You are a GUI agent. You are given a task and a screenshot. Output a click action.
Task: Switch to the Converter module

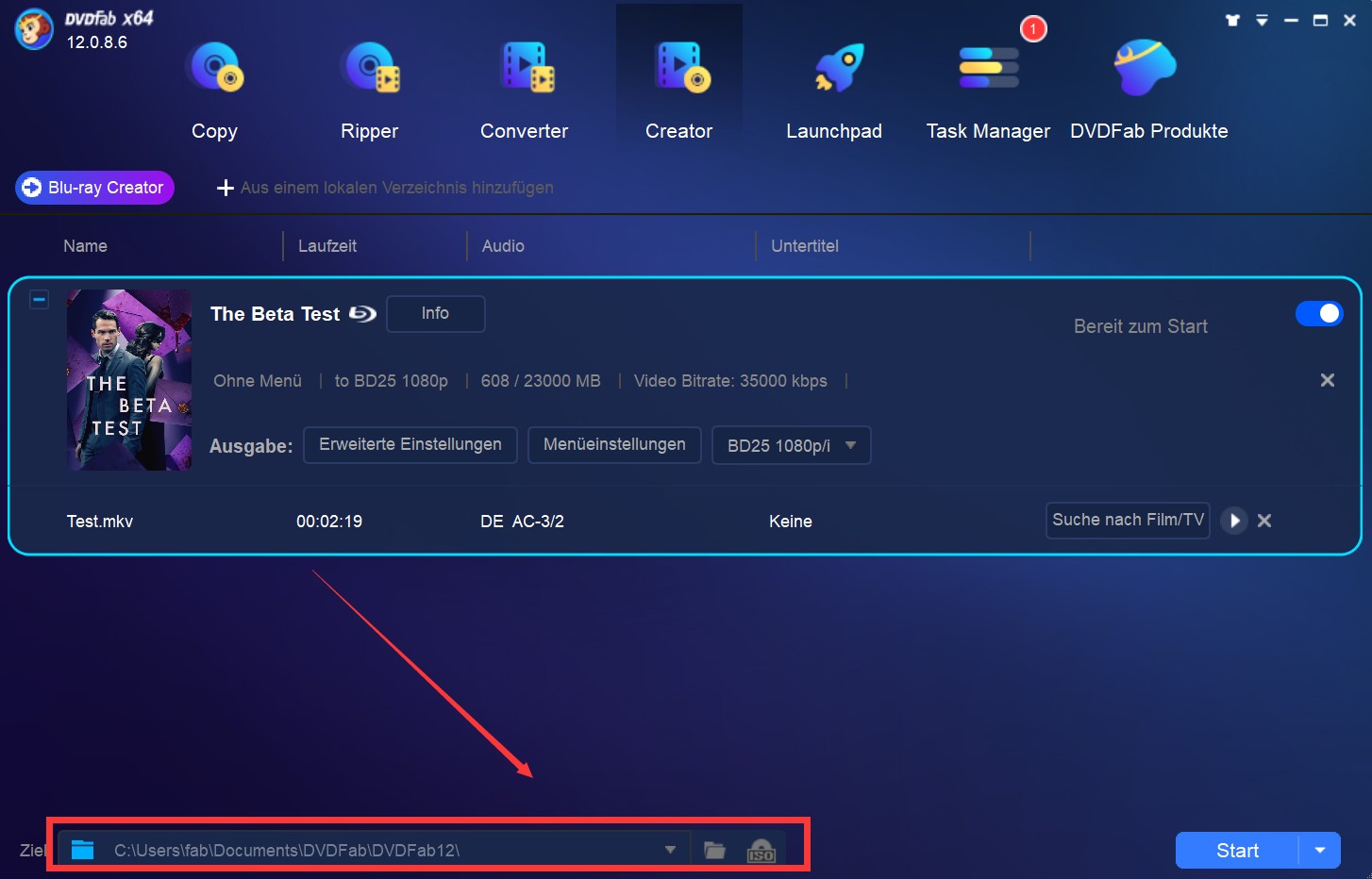[x=524, y=91]
